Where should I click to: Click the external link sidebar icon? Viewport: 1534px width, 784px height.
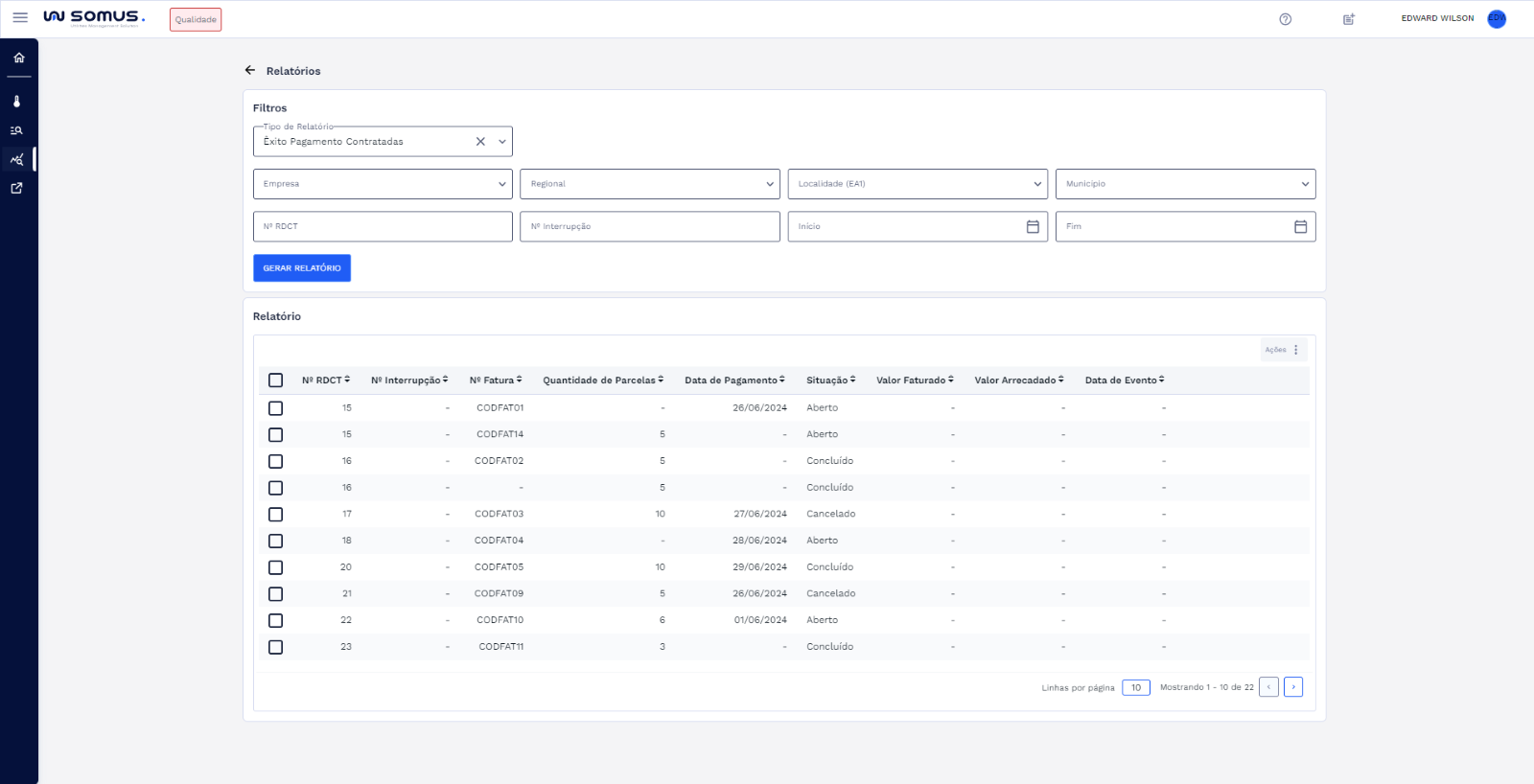point(16,189)
